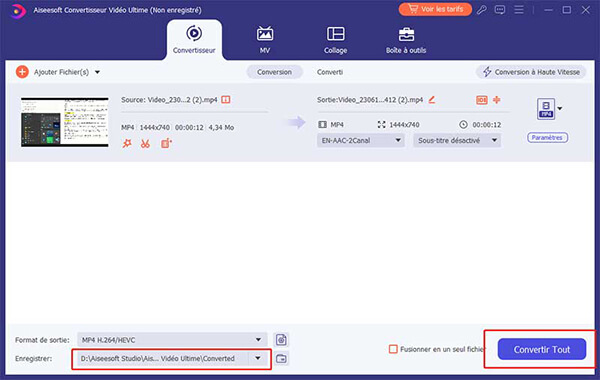Click the source video thumbnail

[65, 122]
